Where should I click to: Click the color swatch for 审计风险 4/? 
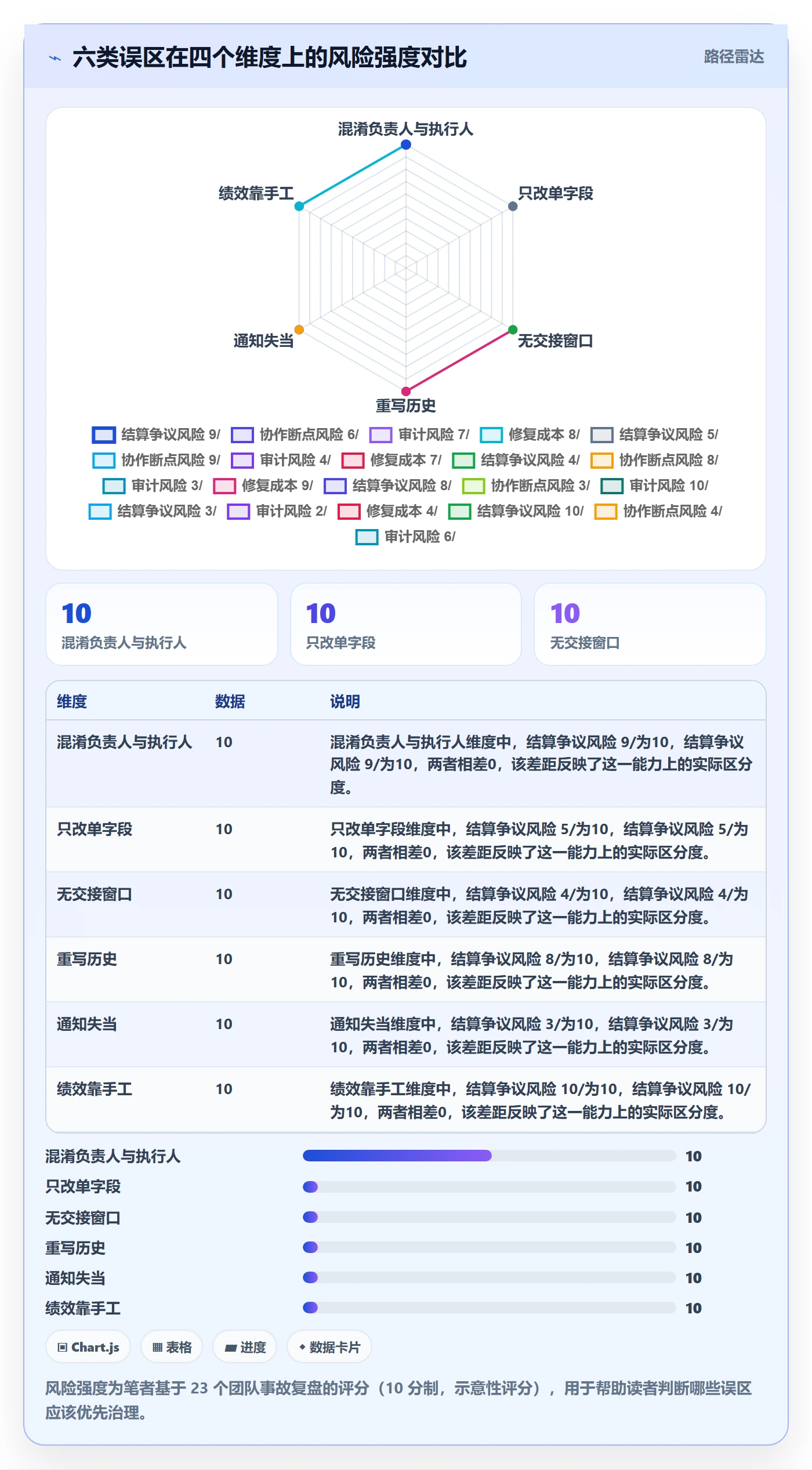click(242, 460)
